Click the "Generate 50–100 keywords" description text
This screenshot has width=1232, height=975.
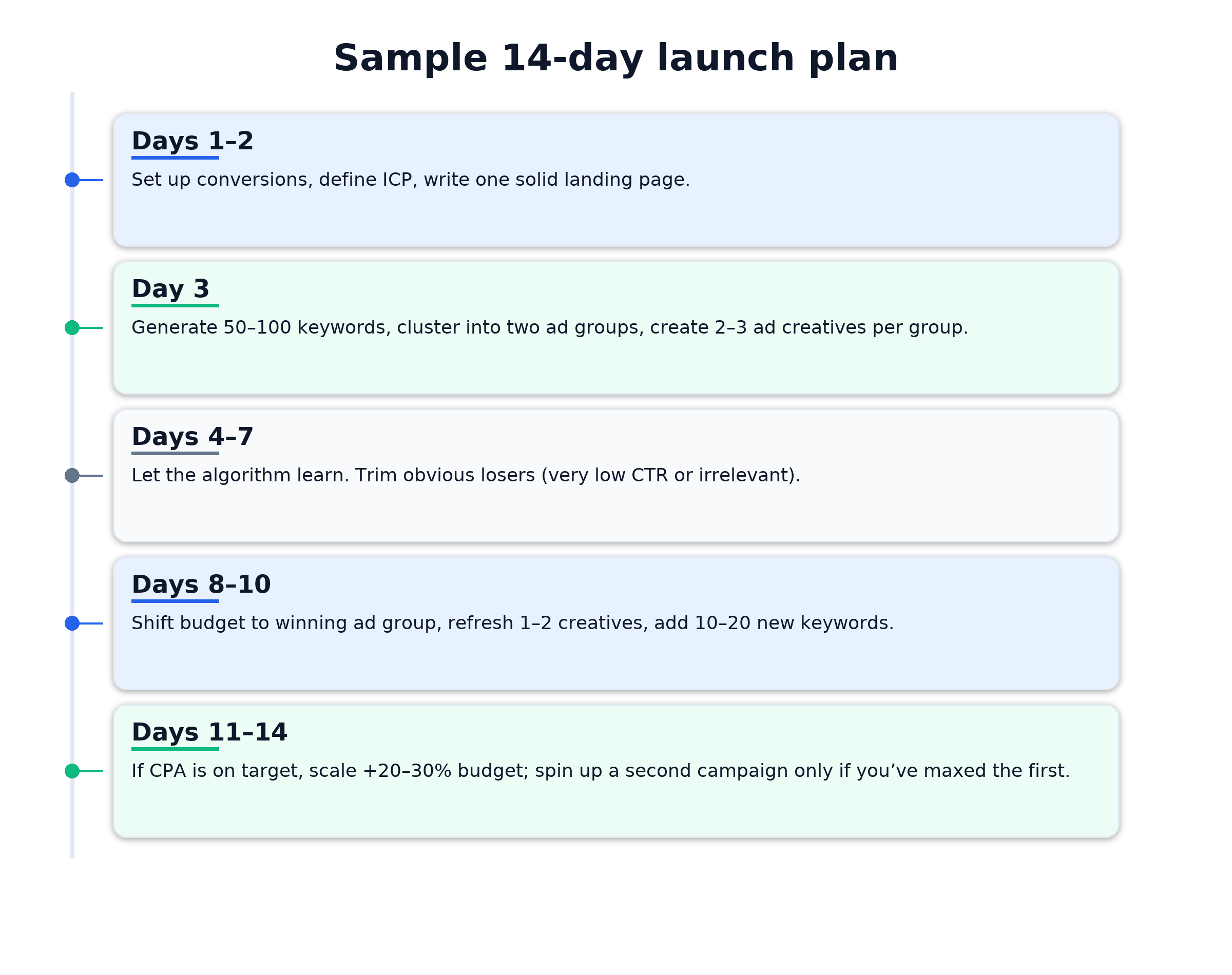point(549,328)
